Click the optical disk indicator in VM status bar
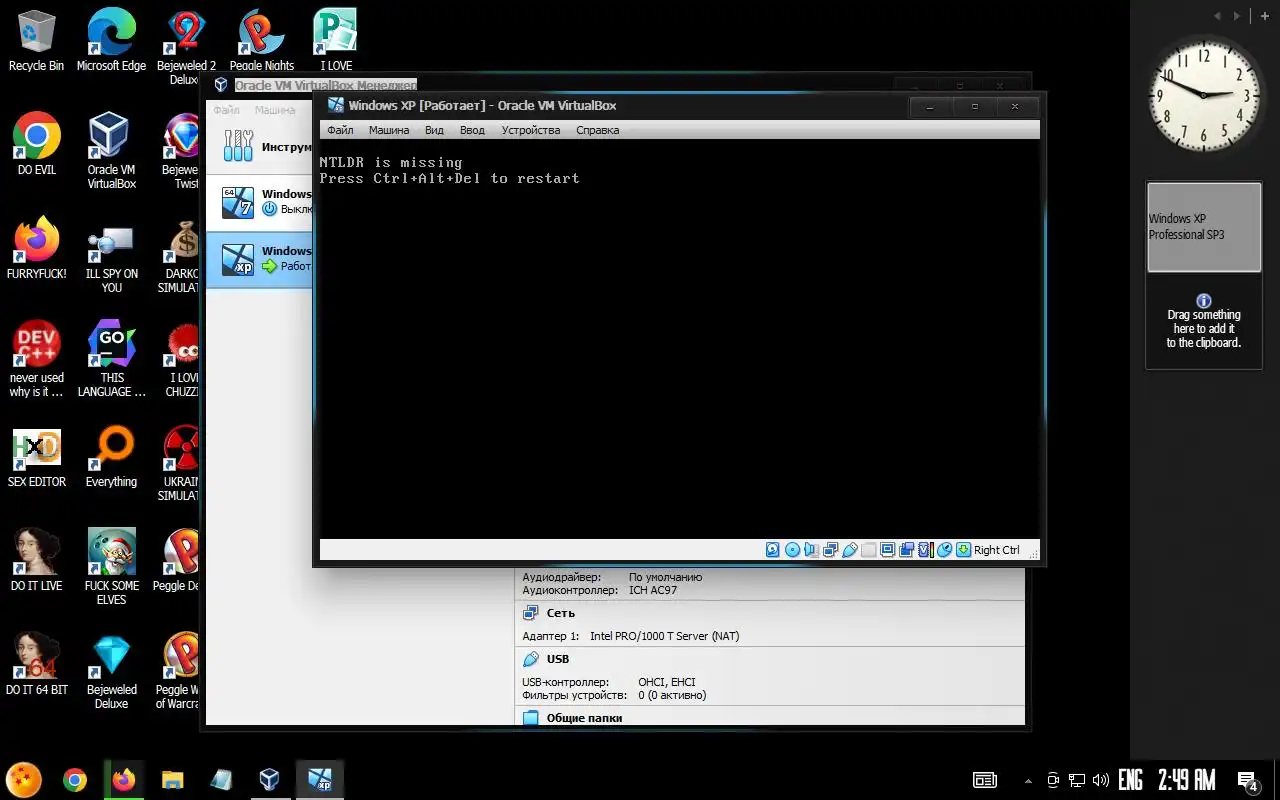The width and height of the screenshot is (1280, 800). [x=792, y=550]
